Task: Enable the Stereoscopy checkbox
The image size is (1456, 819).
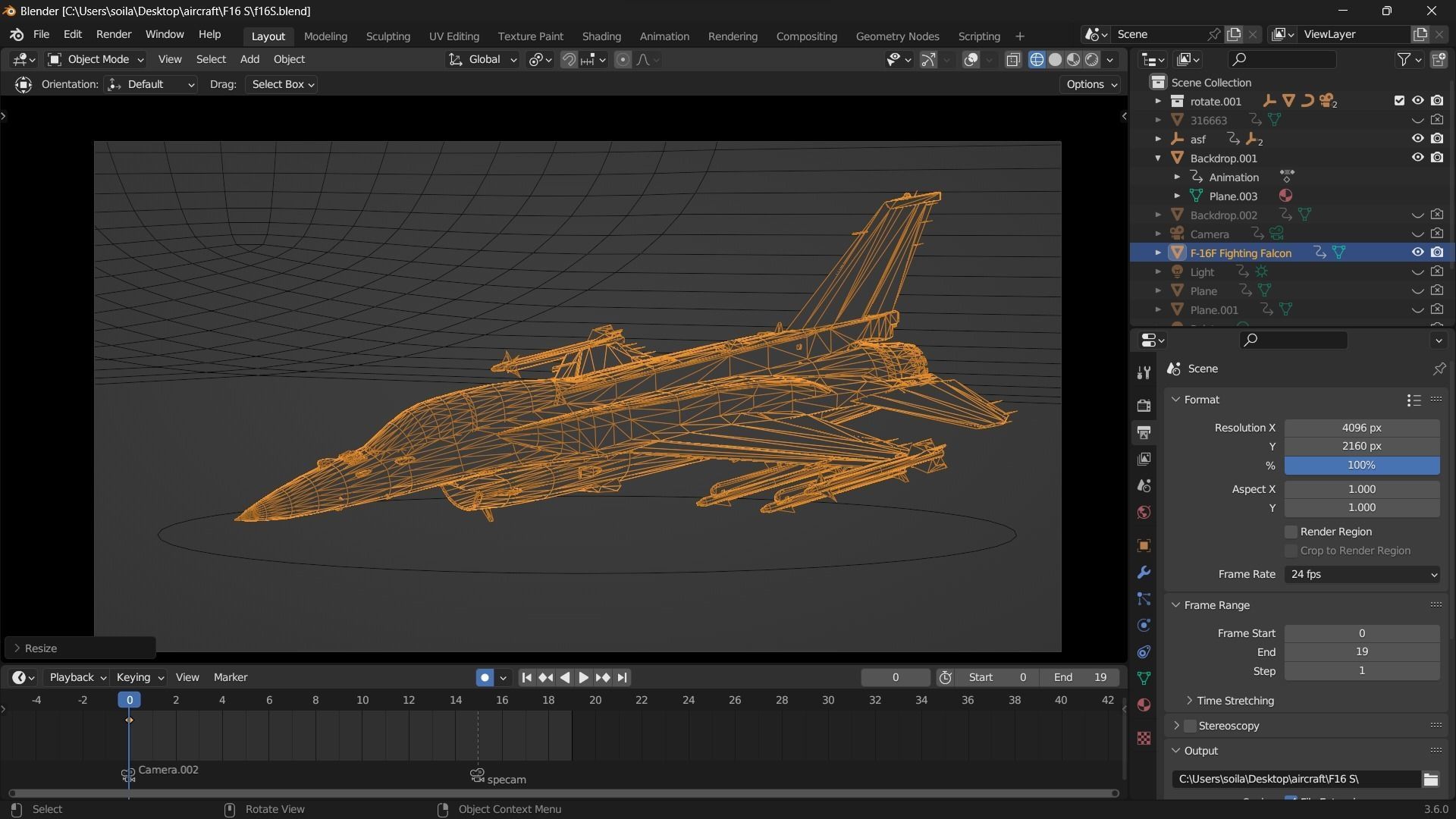Action: (x=1190, y=726)
